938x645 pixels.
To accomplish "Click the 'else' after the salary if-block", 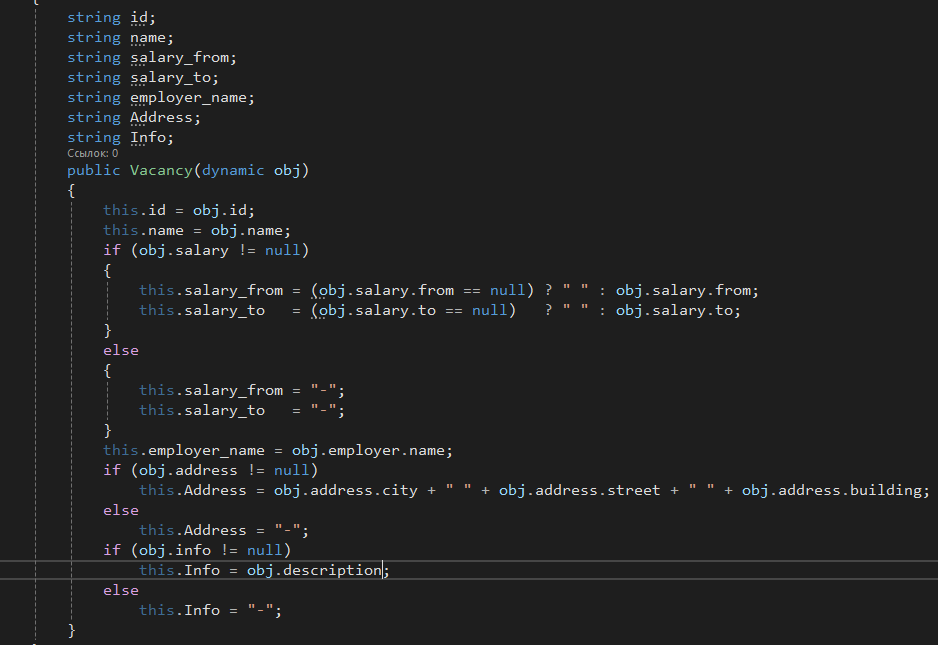I will click(x=121, y=351).
